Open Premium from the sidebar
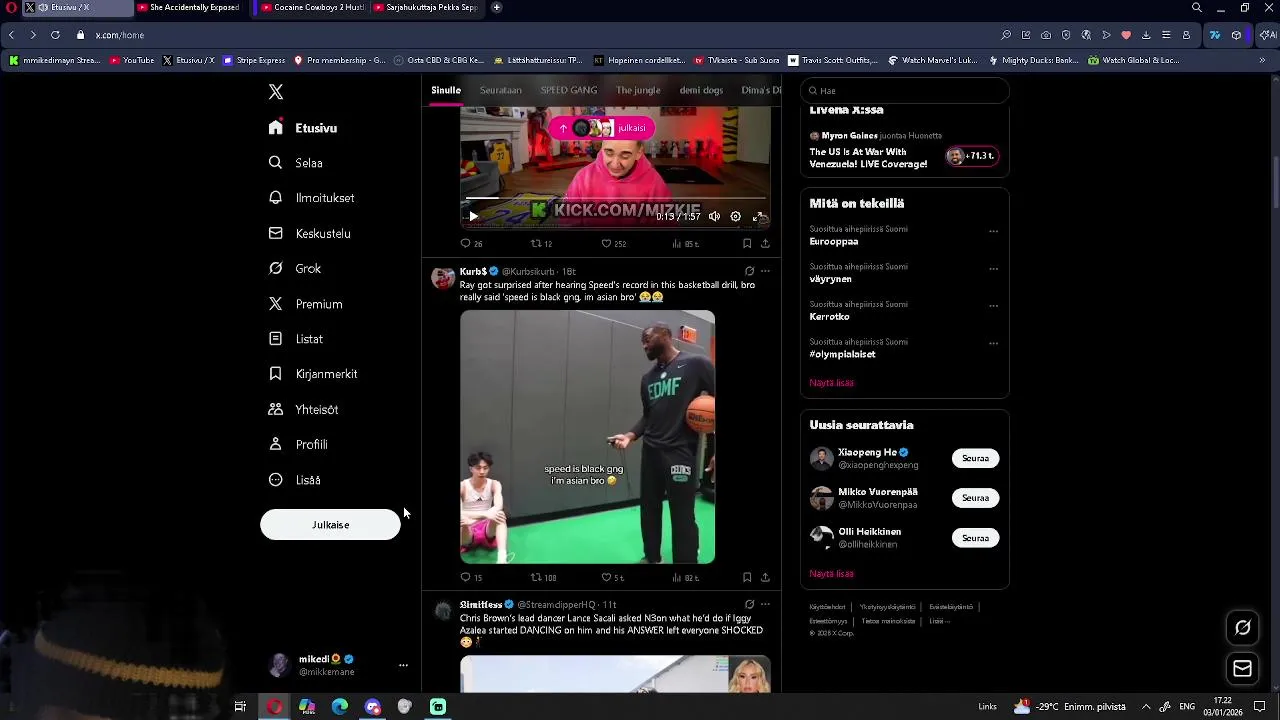The image size is (1280, 720). [305, 304]
